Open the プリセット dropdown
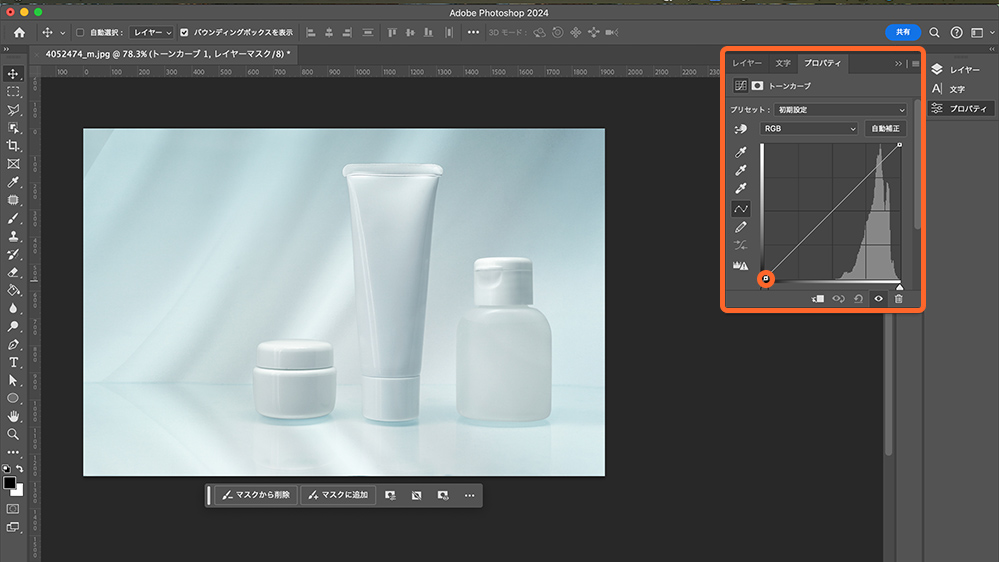The height and width of the screenshot is (562, 999). [840, 109]
